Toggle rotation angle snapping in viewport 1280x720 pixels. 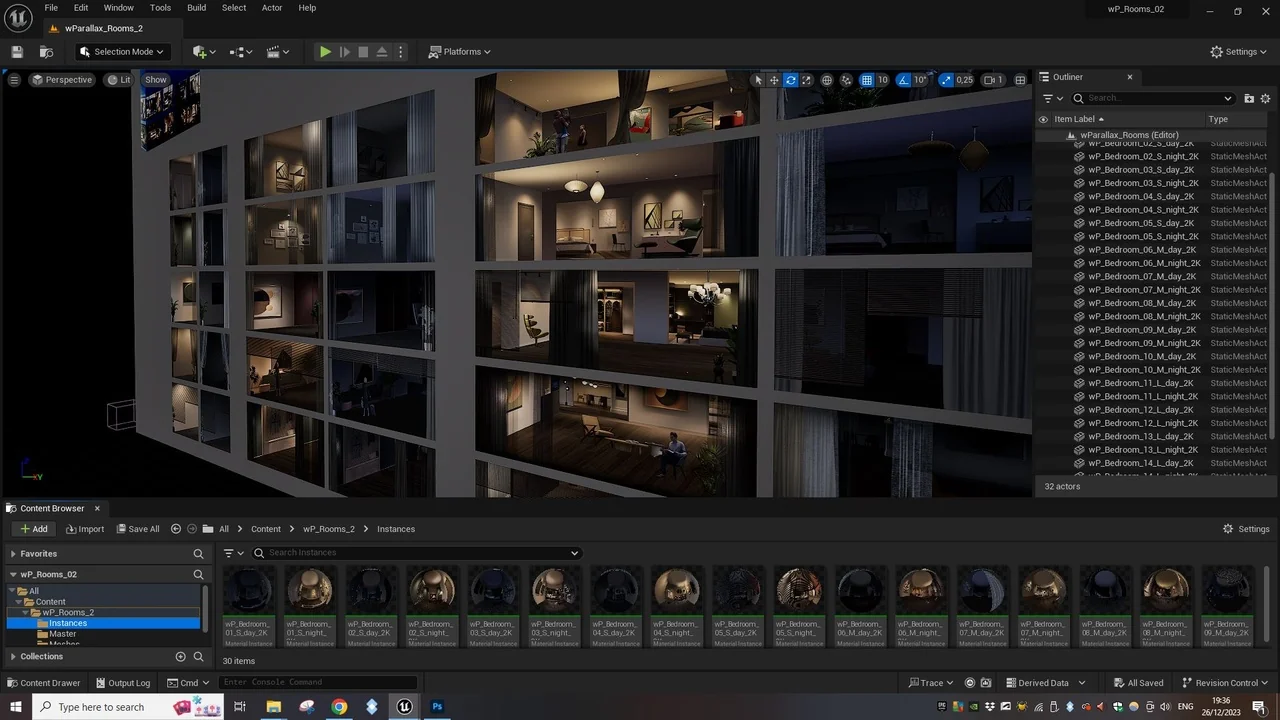[904, 80]
